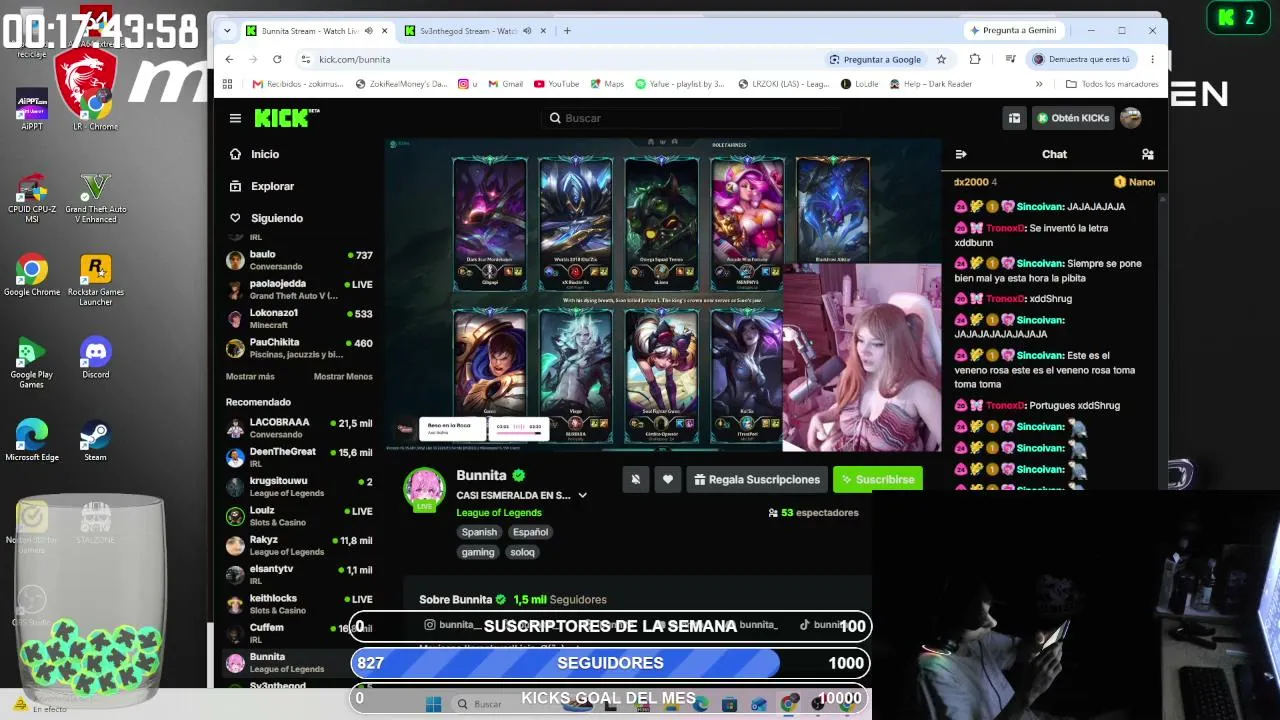Open Todos los marcadores folder

[x=1112, y=84]
